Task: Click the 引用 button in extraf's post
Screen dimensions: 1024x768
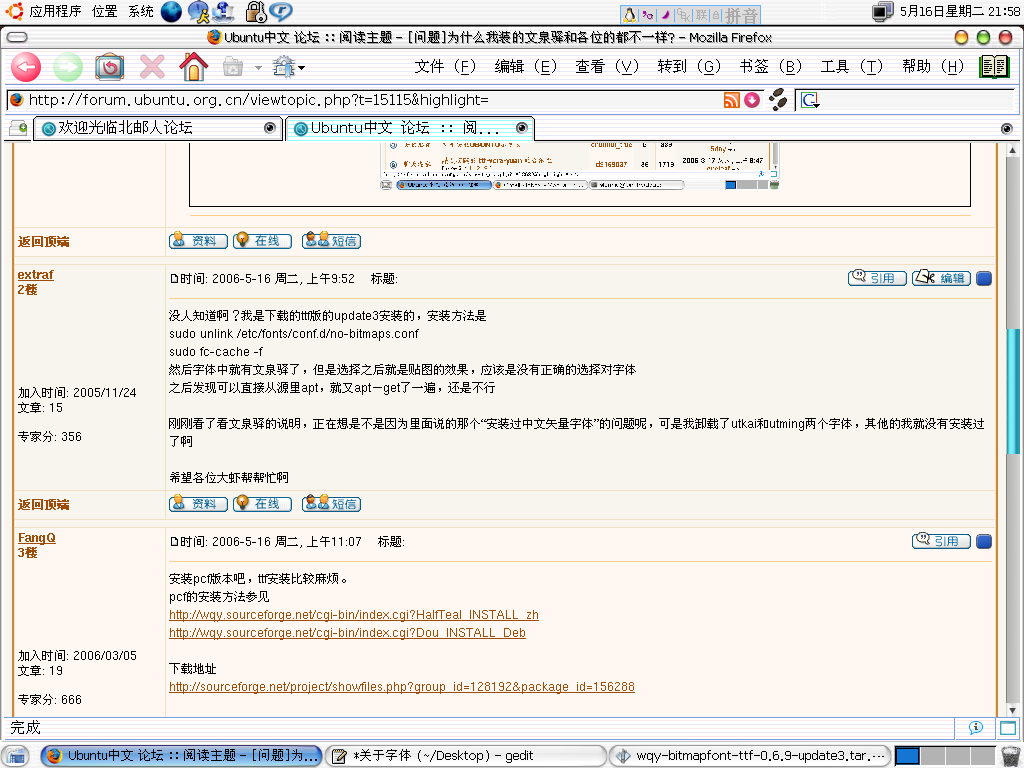Action: click(877, 278)
